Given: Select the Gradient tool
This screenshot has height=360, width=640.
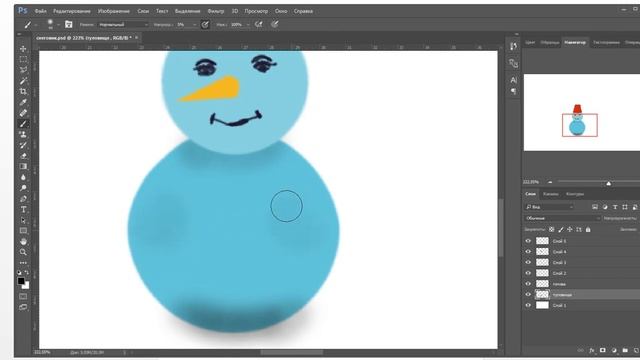Looking at the screenshot, I should (23, 167).
